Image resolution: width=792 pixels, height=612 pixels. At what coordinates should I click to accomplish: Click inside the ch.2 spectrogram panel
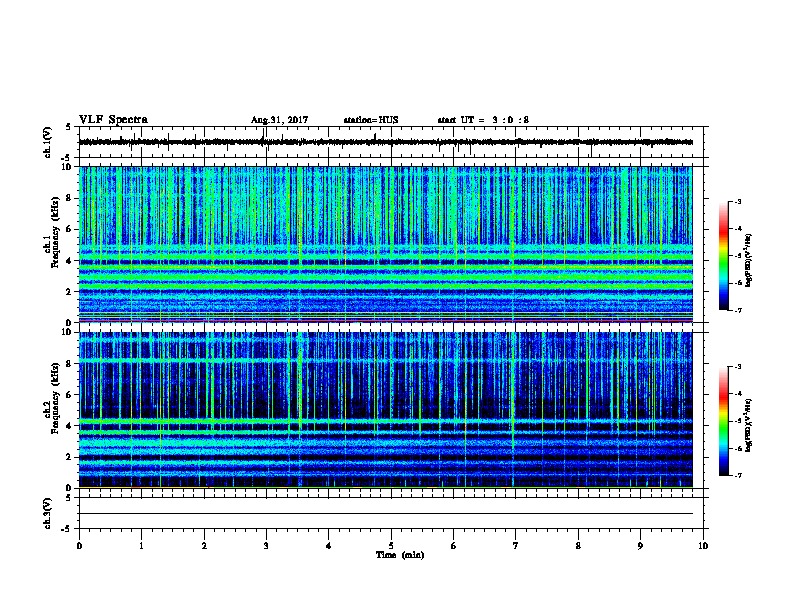(x=386, y=410)
